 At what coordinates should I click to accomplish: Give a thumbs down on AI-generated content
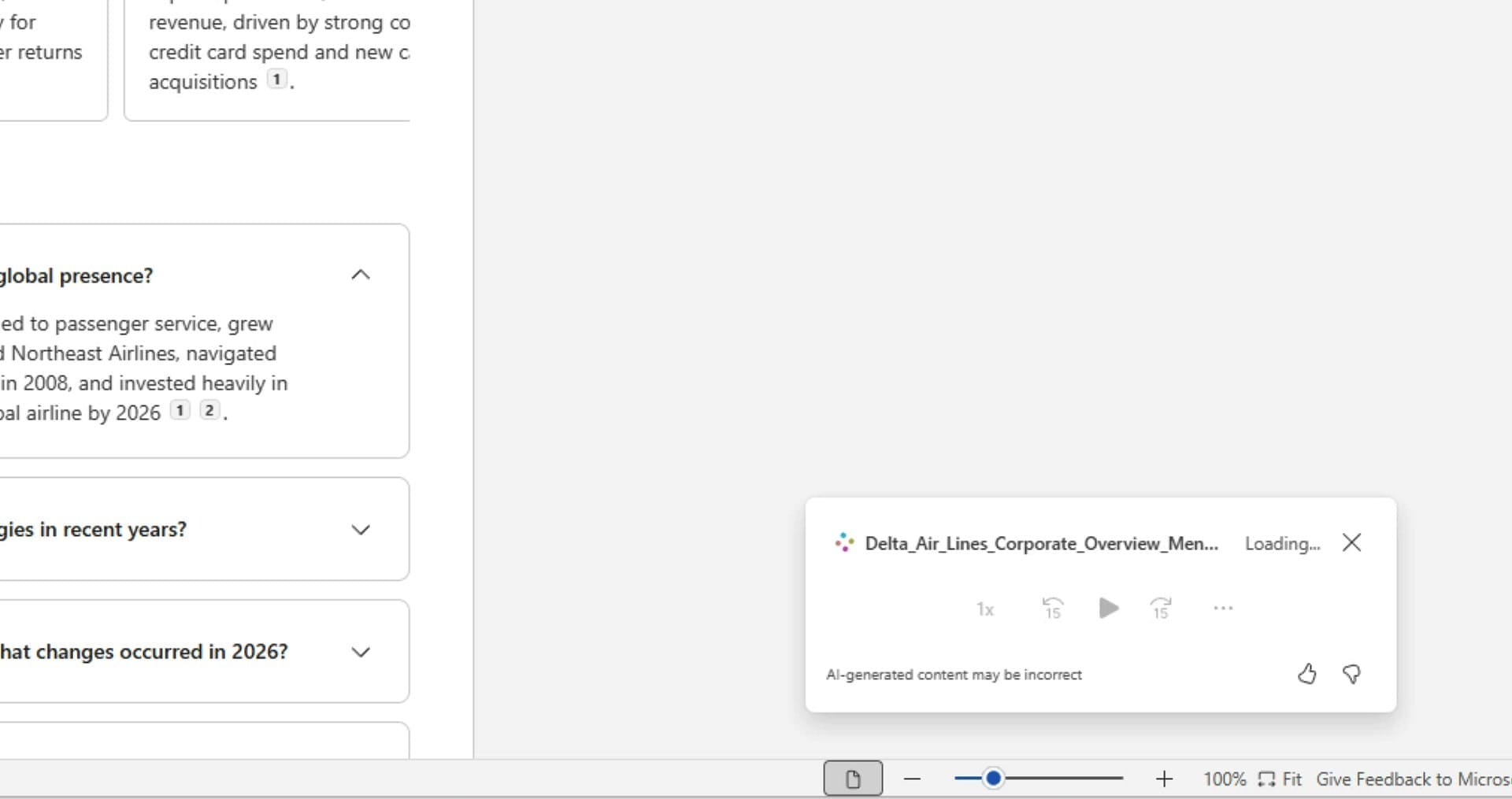click(x=1351, y=674)
